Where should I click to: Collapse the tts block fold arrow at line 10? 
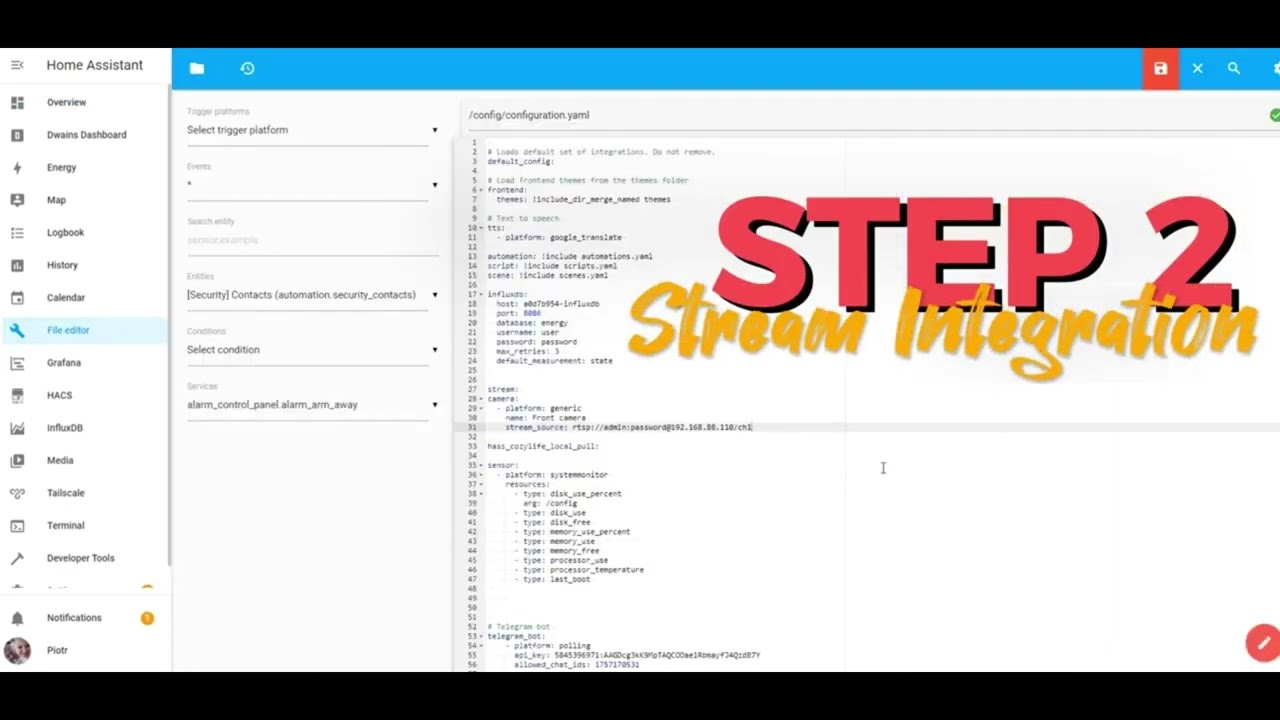[x=481, y=228]
